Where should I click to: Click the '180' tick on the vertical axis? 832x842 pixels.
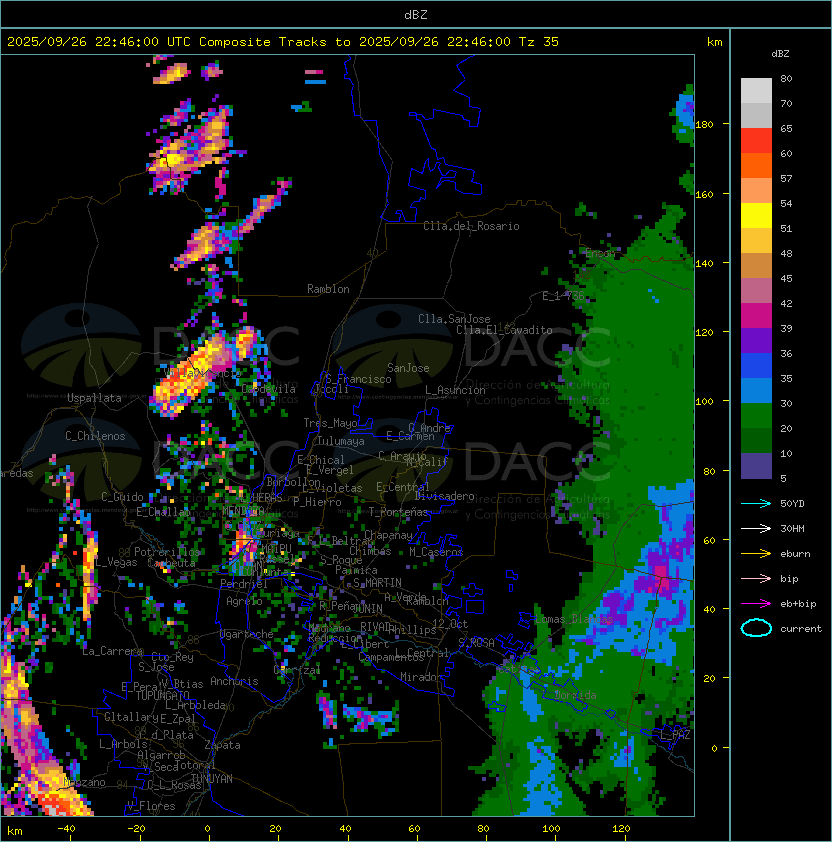pyautogui.click(x=704, y=125)
